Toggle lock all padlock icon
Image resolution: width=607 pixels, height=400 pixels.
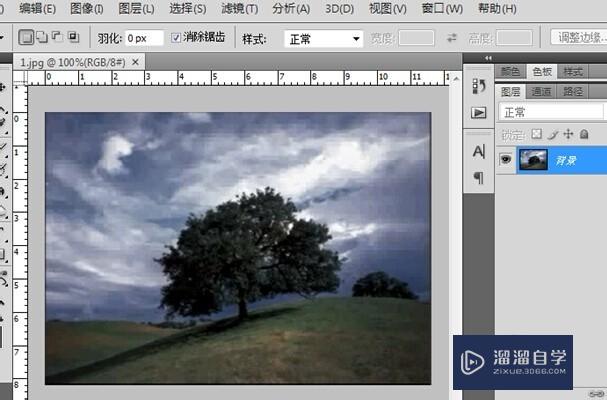[584, 134]
